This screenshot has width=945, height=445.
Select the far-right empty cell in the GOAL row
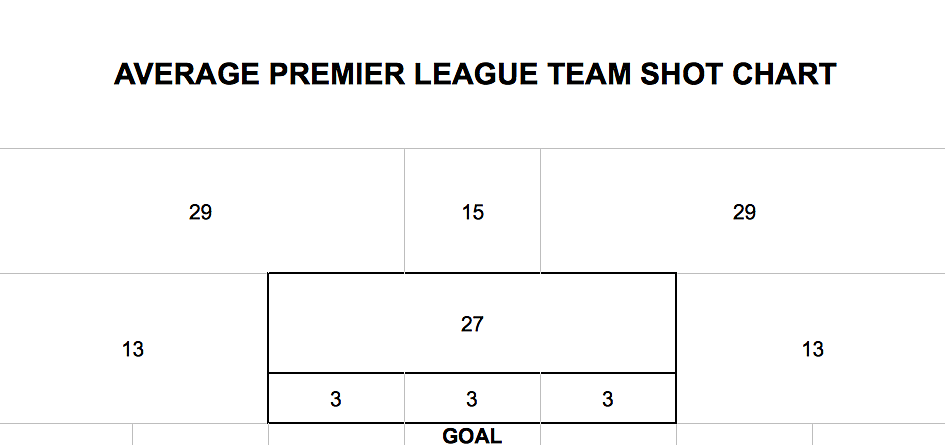pos(879,435)
